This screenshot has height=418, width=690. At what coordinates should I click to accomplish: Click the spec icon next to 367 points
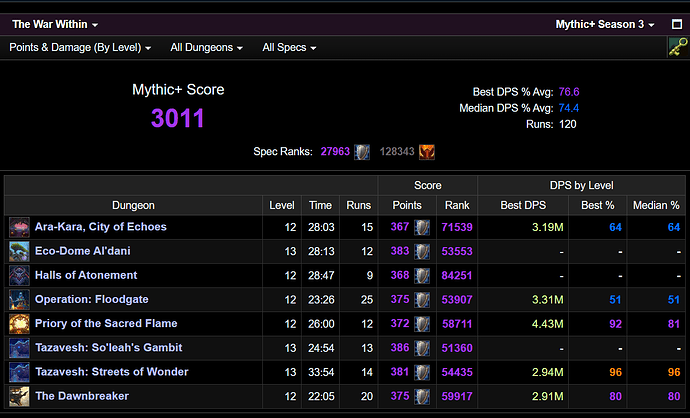click(x=422, y=227)
